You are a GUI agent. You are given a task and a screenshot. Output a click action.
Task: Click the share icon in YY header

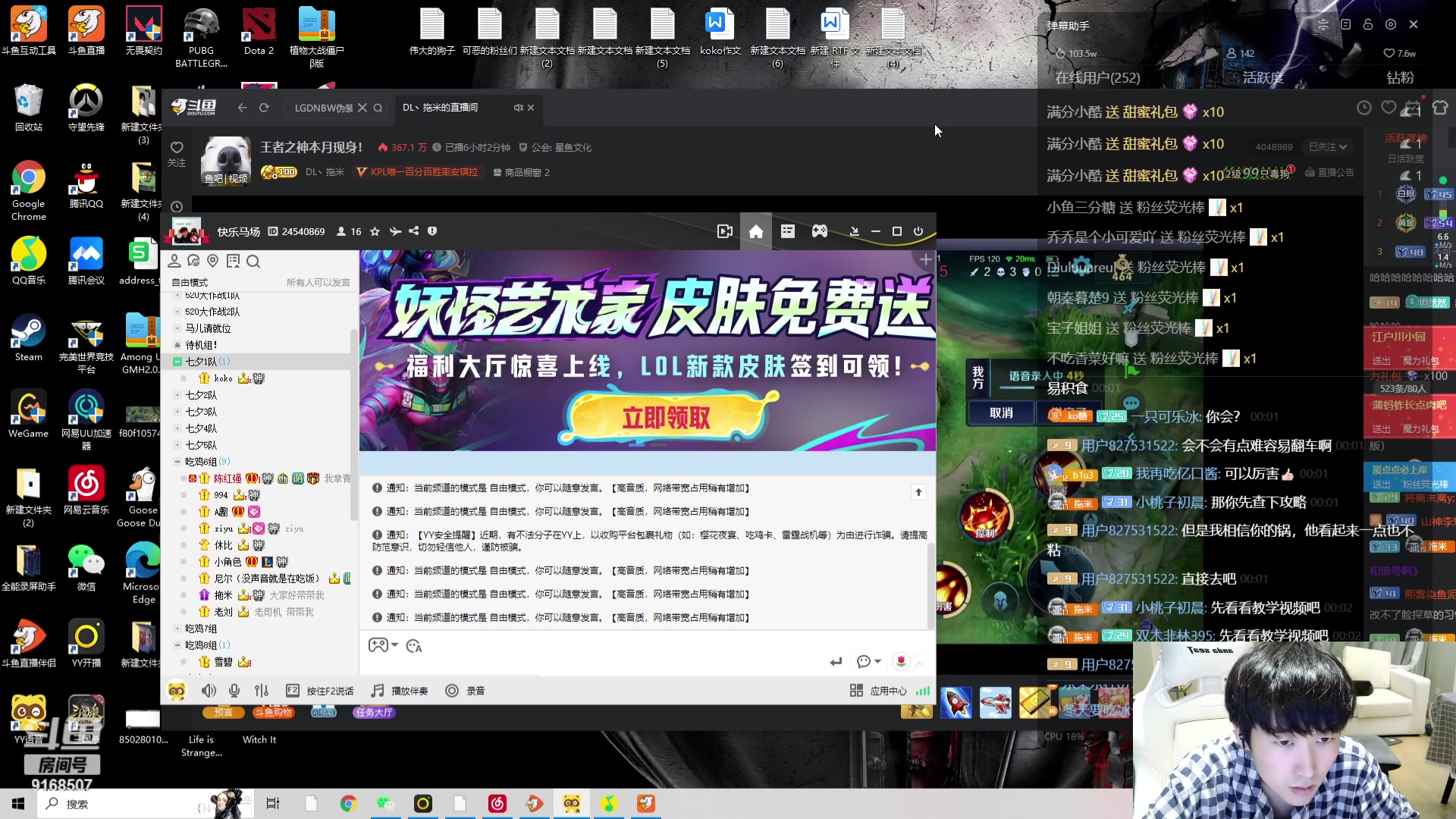[414, 231]
